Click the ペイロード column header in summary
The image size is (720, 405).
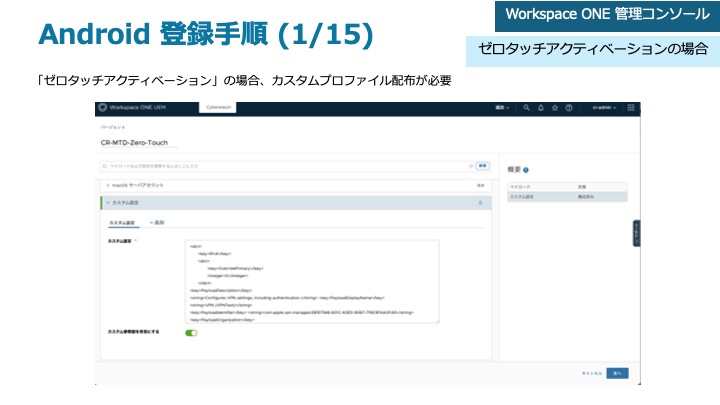pyautogui.click(x=520, y=187)
